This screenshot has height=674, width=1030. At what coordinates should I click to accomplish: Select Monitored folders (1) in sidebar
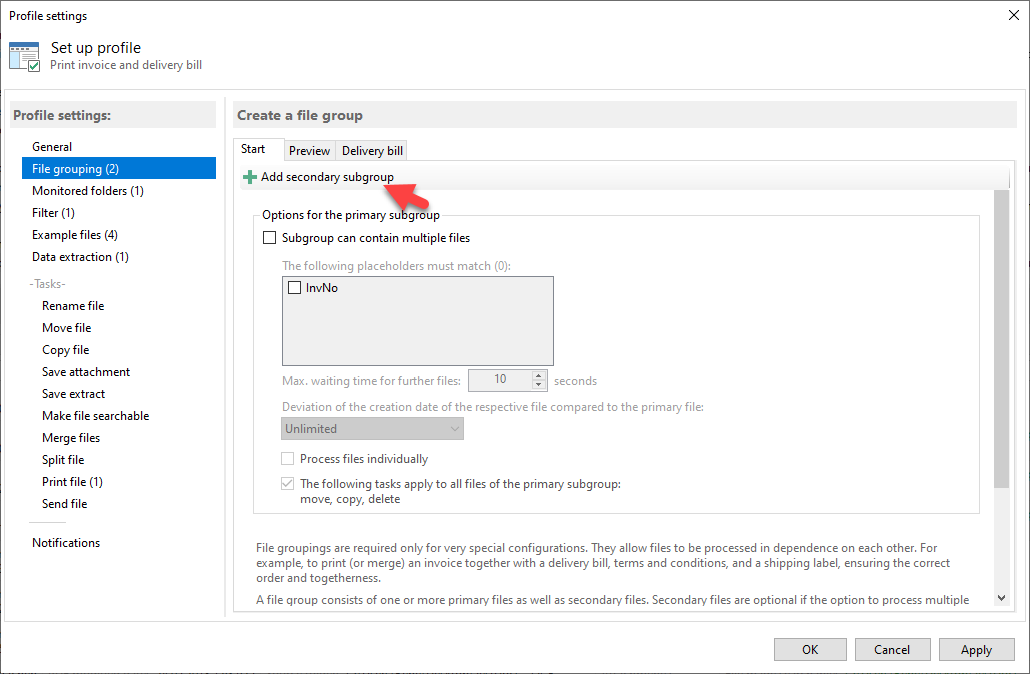88,191
